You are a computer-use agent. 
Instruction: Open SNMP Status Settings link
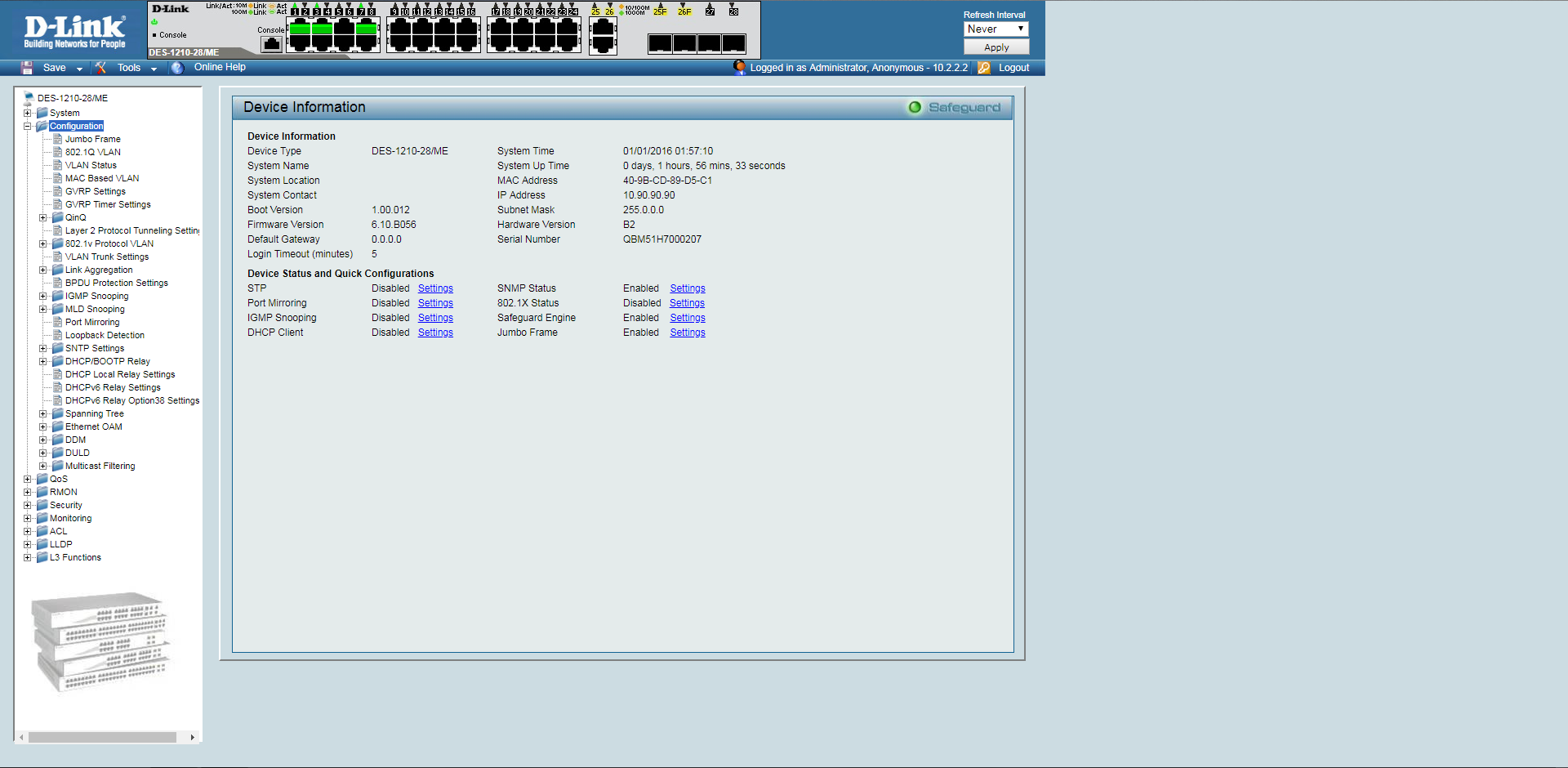coord(688,288)
